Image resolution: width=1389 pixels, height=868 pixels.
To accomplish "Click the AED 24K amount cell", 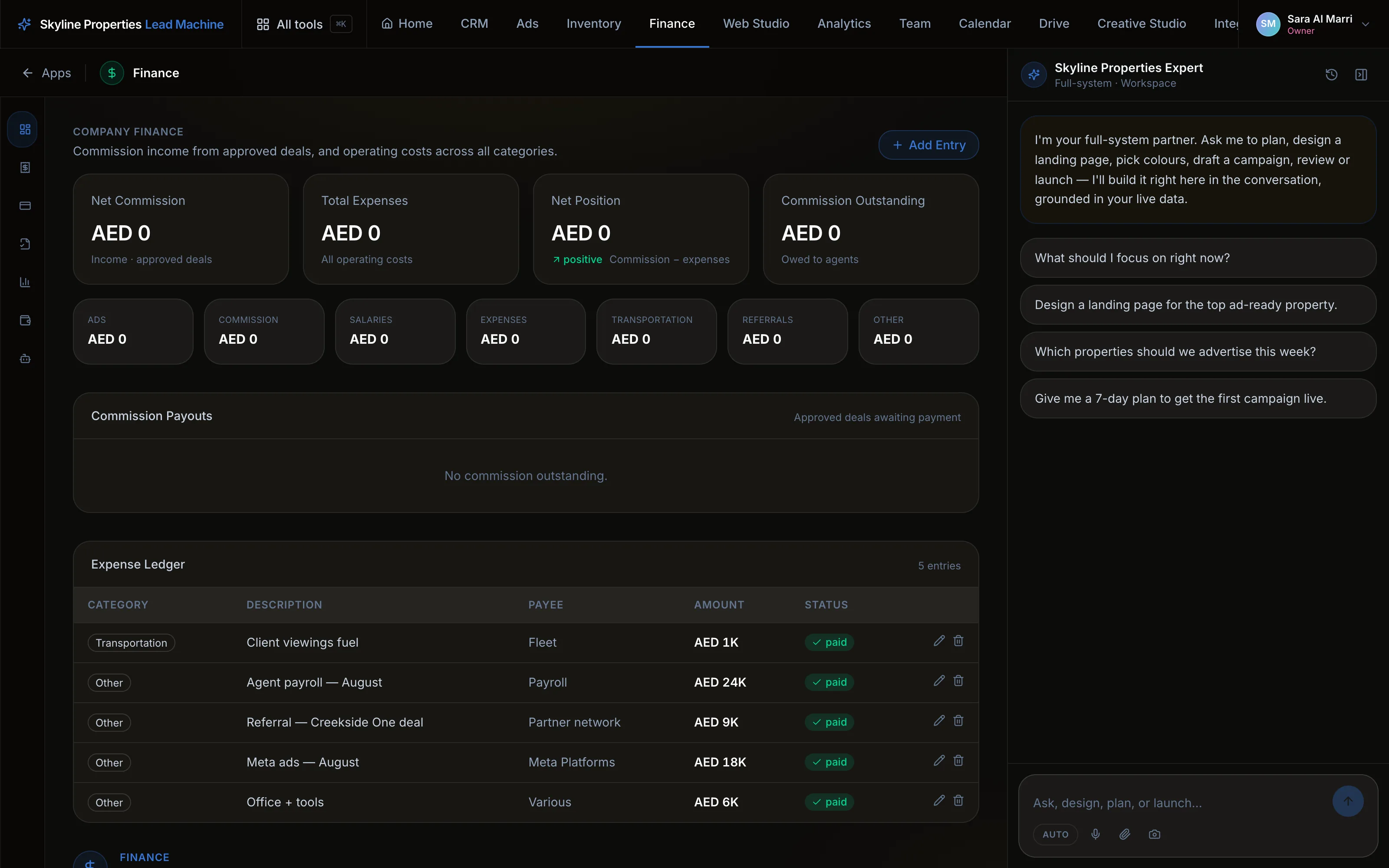I will click(x=720, y=683).
